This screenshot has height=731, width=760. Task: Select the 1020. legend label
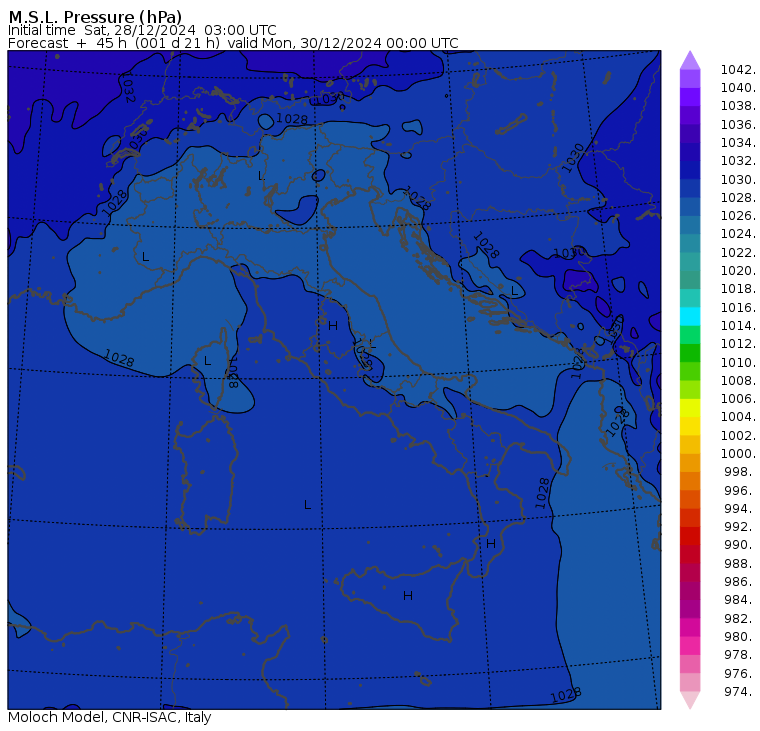pyautogui.click(x=738, y=270)
